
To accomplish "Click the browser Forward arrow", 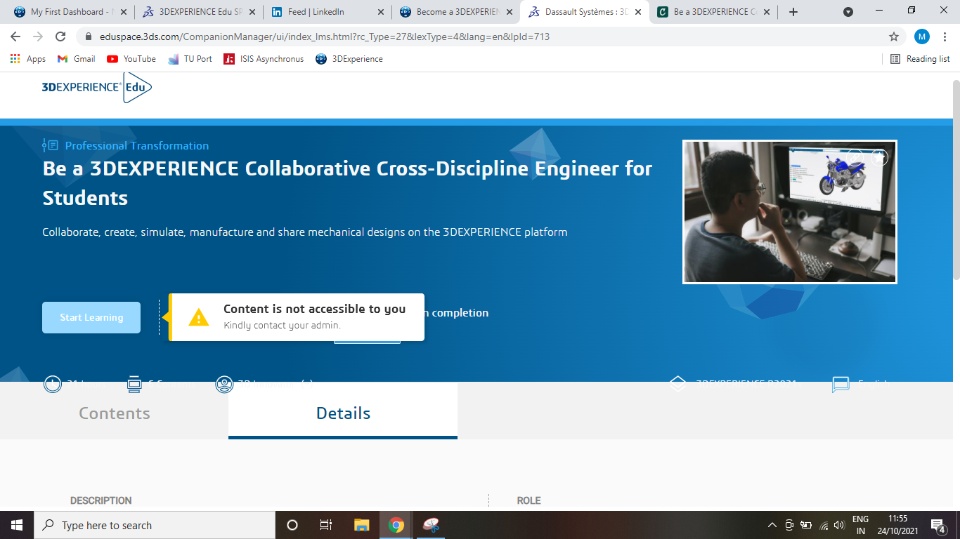I will coord(38,37).
